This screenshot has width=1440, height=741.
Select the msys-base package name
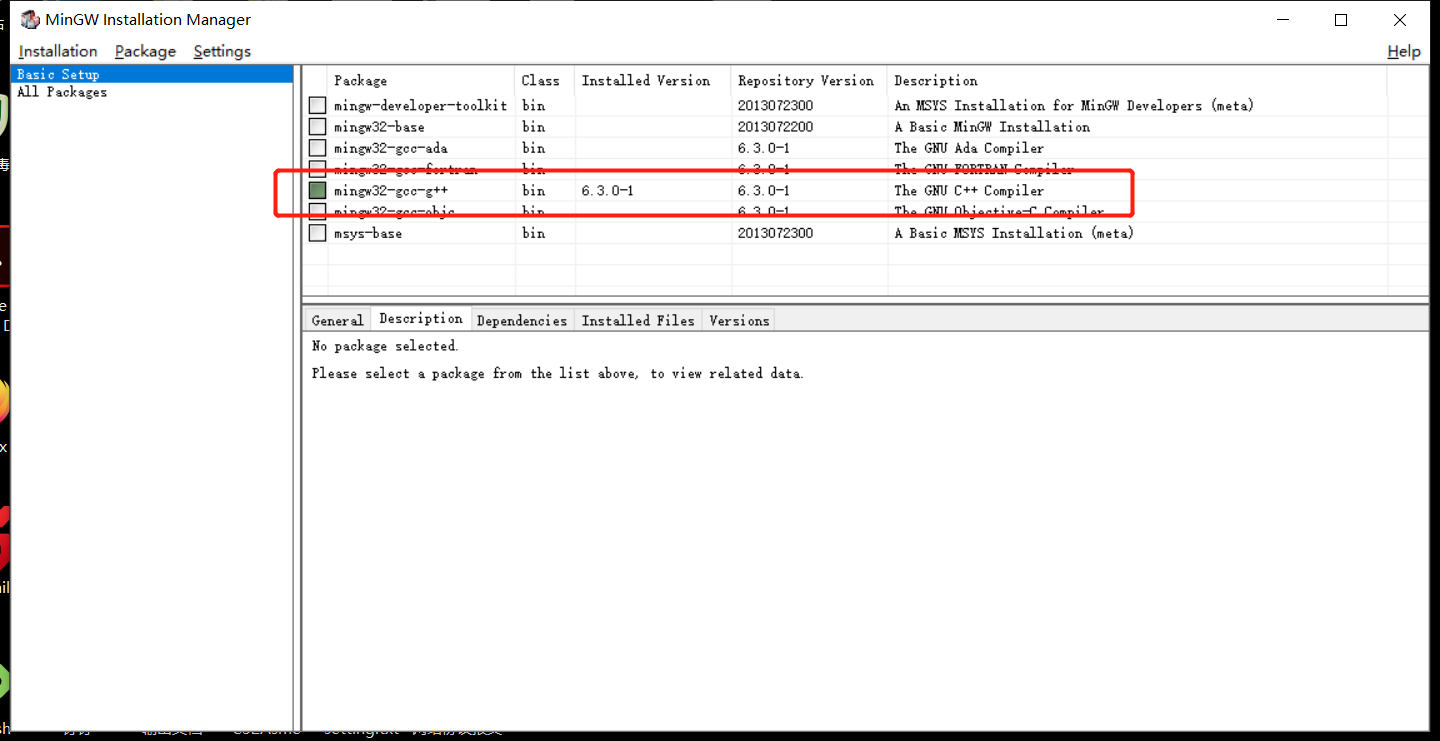[x=368, y=233]
